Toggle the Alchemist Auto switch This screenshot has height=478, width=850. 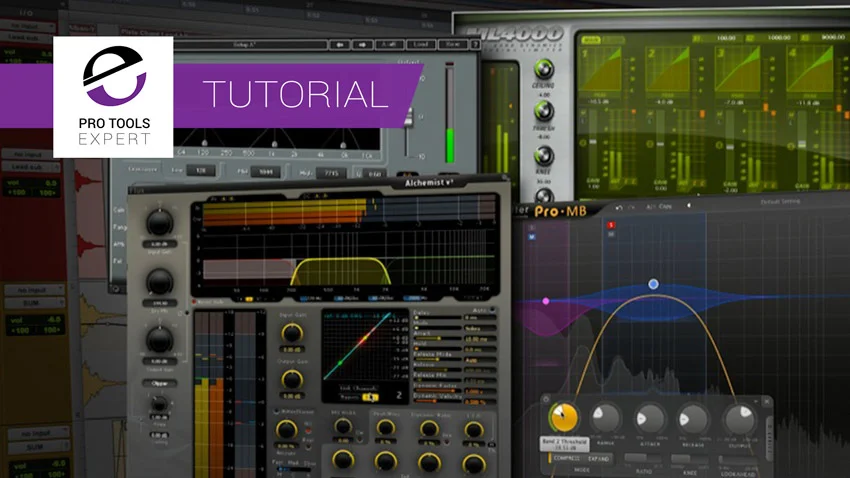(x=492, y=310)
